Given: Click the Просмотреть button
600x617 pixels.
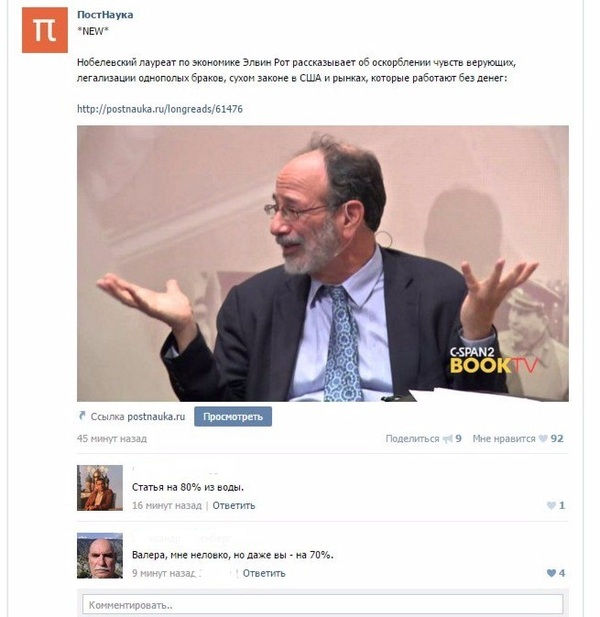Looking at the screenshot, I should coord(233,416).
